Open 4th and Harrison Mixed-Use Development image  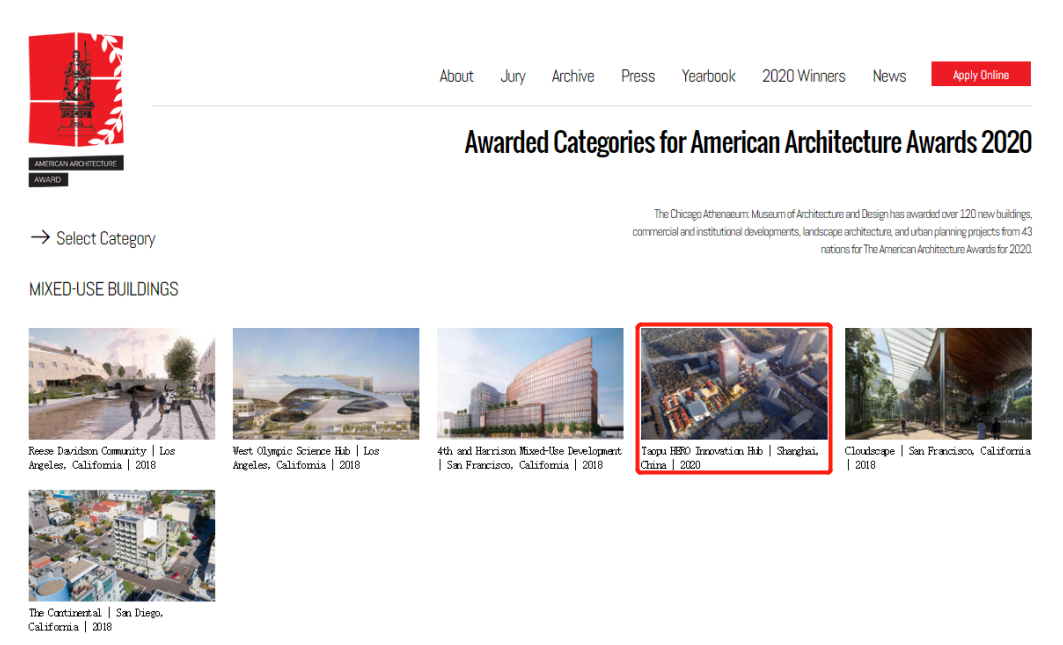point(530,384)
